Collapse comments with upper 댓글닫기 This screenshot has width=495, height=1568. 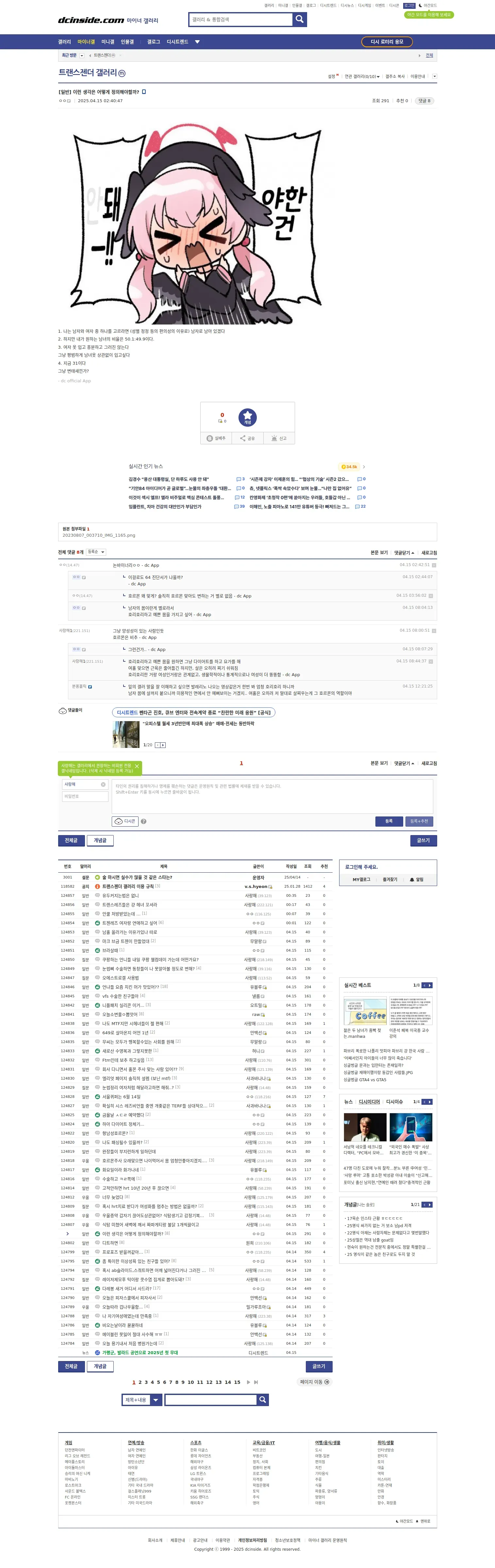point(404,553)
